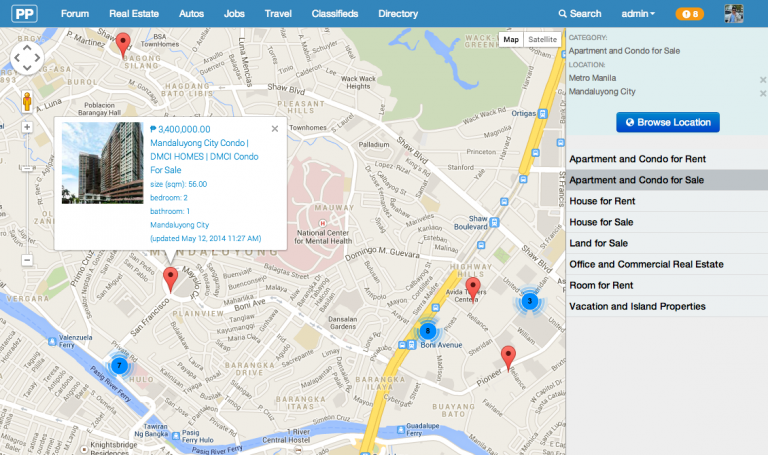Click the 'bathroom: 1' text in popup

tap(169, 211)
